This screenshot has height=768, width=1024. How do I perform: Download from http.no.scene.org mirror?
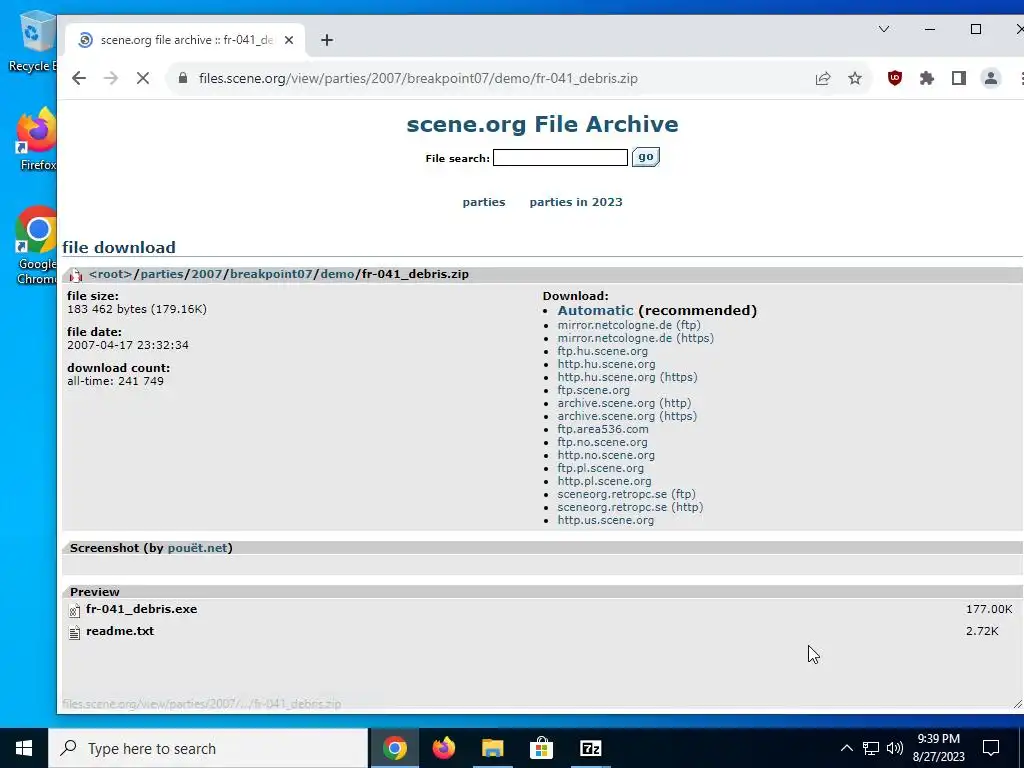click(606, 455)
